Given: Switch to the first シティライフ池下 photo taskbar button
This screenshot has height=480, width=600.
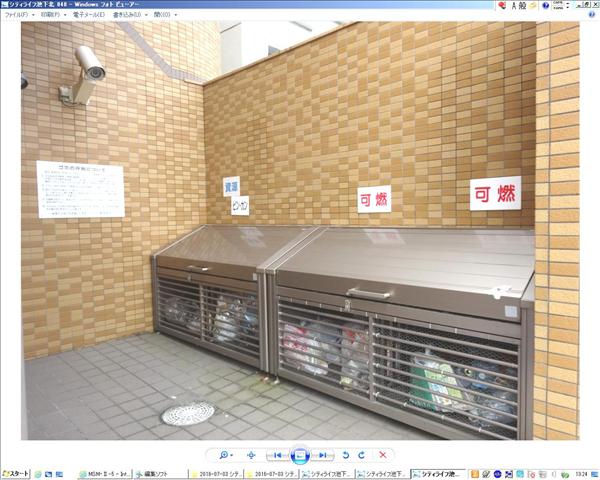Looking at the screenshot, I should [x=328, y=474].
